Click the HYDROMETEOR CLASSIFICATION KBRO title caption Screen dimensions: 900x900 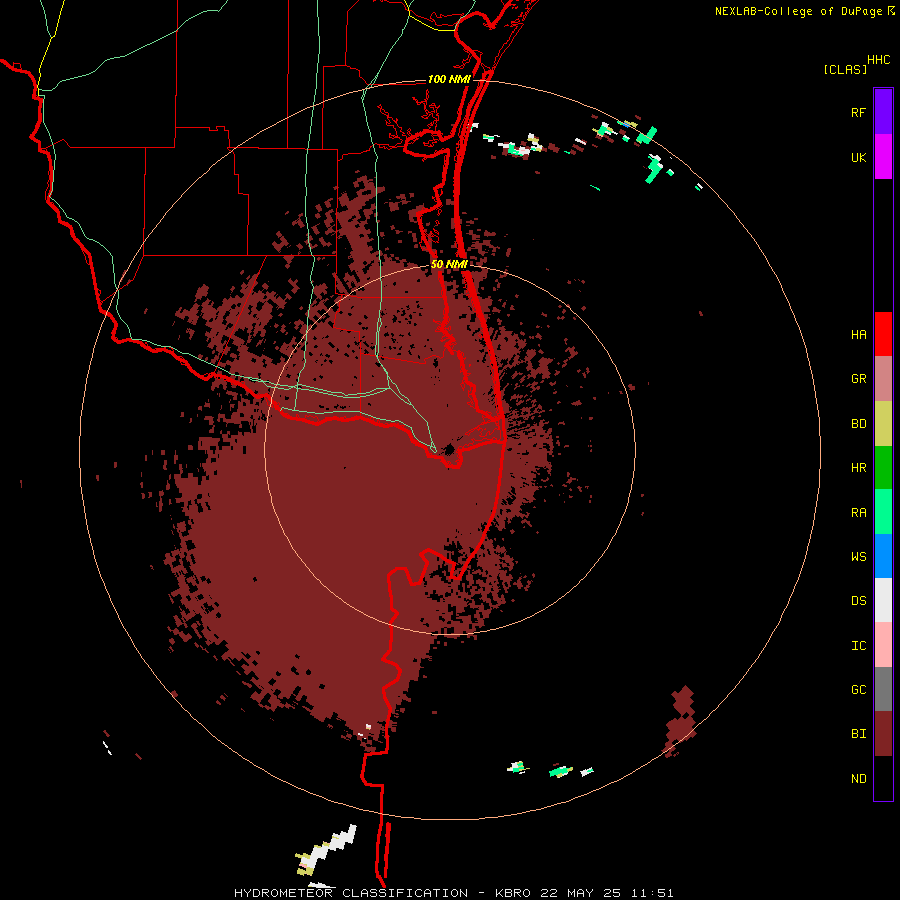point(453,893)
